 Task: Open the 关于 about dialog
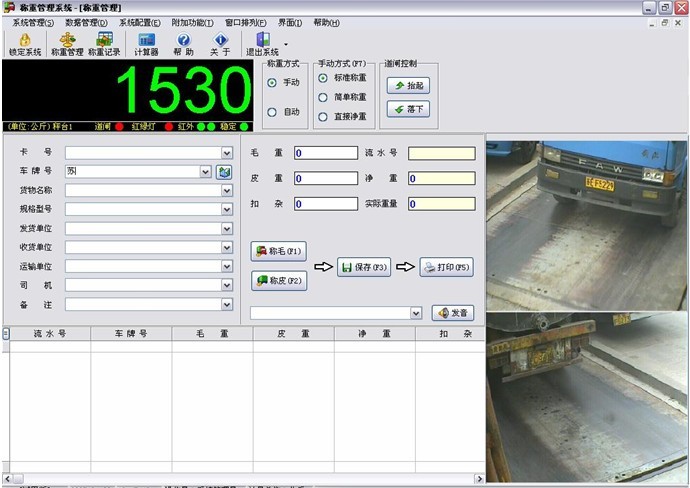pos(220,40)
